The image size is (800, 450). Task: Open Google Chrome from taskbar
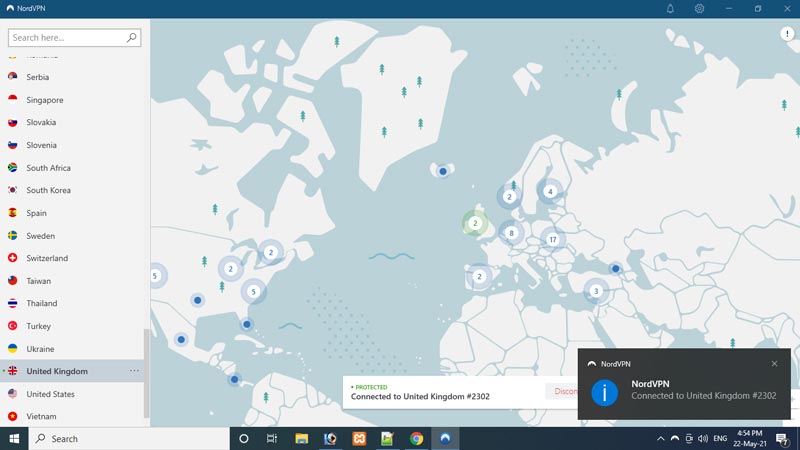416,439
